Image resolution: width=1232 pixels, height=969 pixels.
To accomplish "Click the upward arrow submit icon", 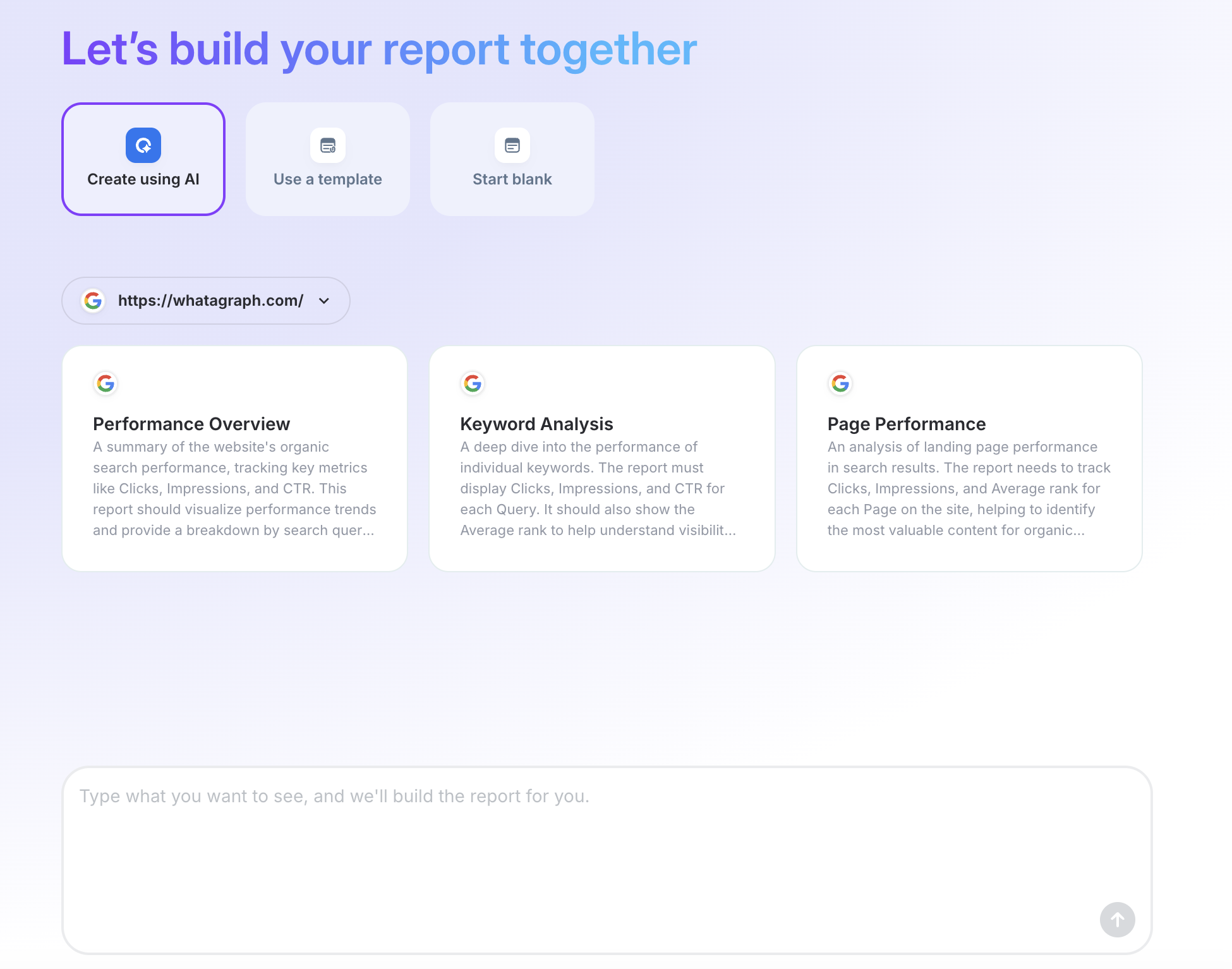I will click(1117, 920).
